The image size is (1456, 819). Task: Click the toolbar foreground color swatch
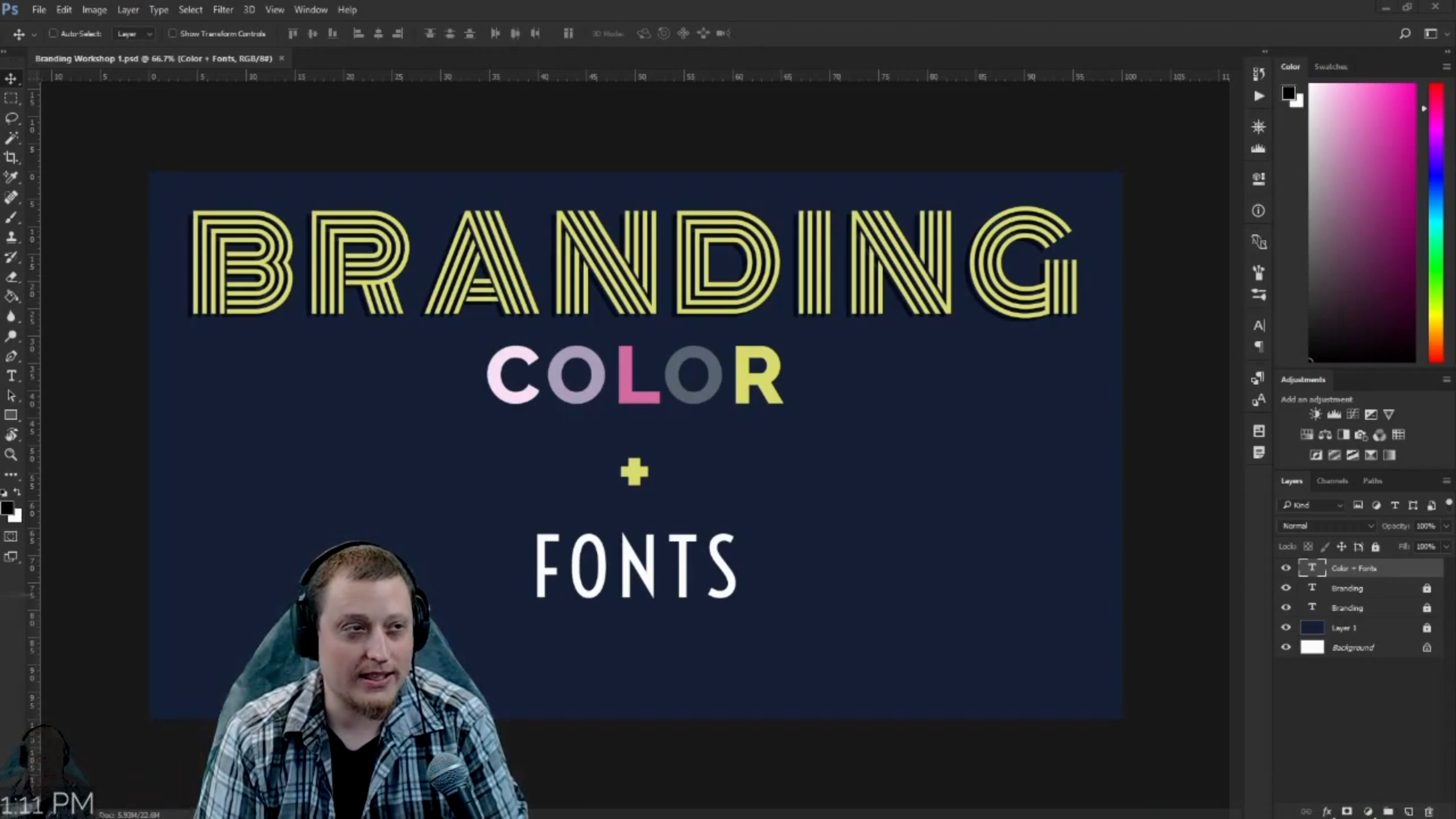(7, 508)
